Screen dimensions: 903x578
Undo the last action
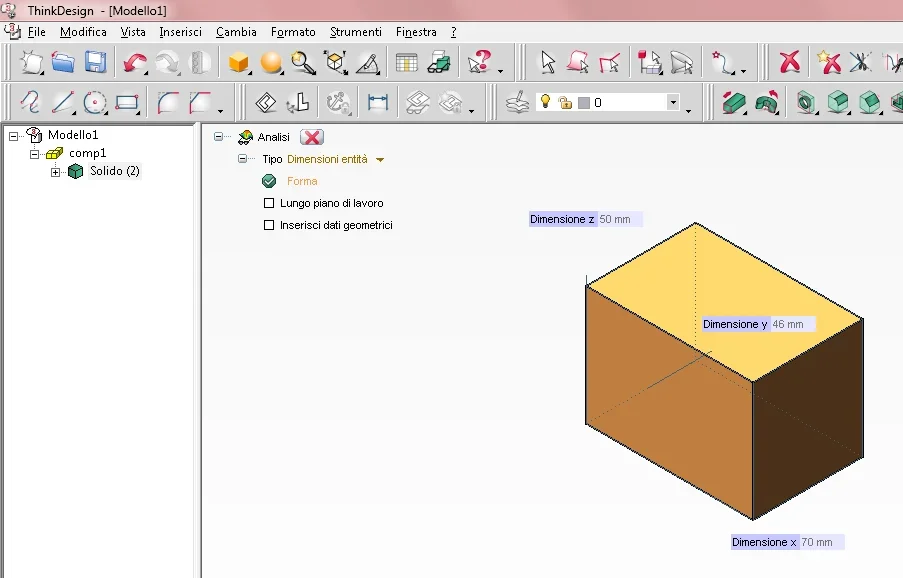click(x=135, y=63)
